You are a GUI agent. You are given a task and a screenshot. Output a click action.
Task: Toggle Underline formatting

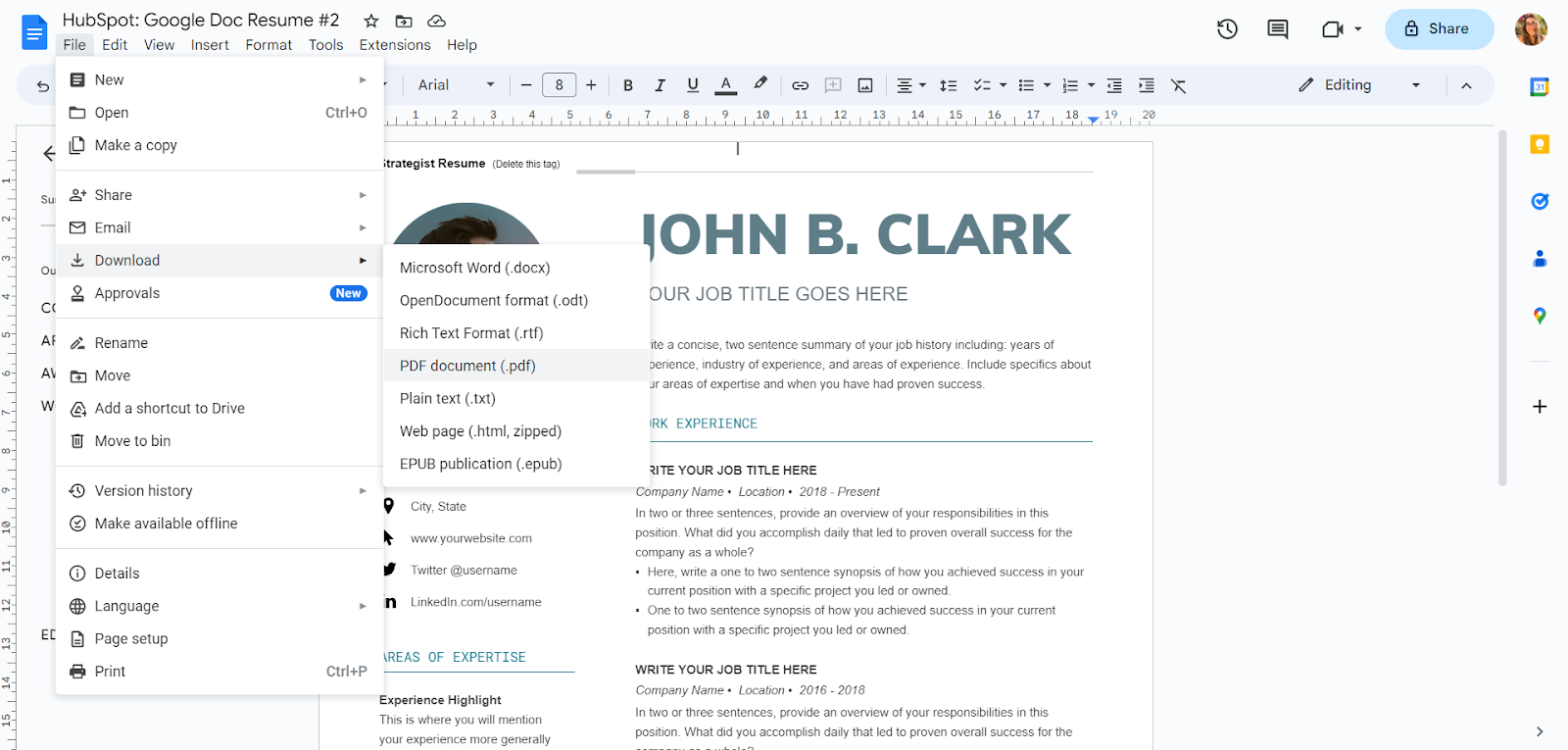693,85
